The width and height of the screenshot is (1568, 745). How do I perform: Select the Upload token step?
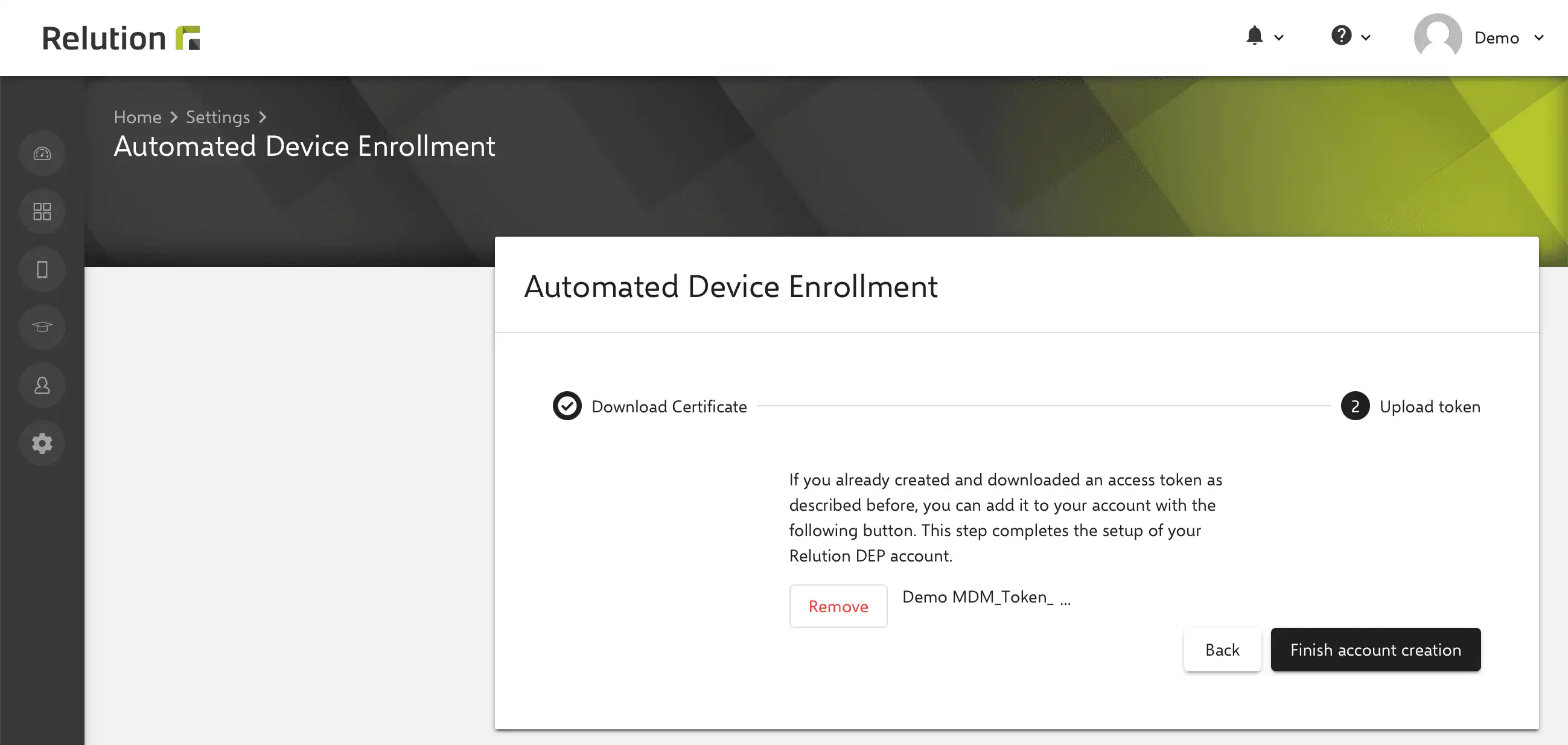coord(1410,406)
